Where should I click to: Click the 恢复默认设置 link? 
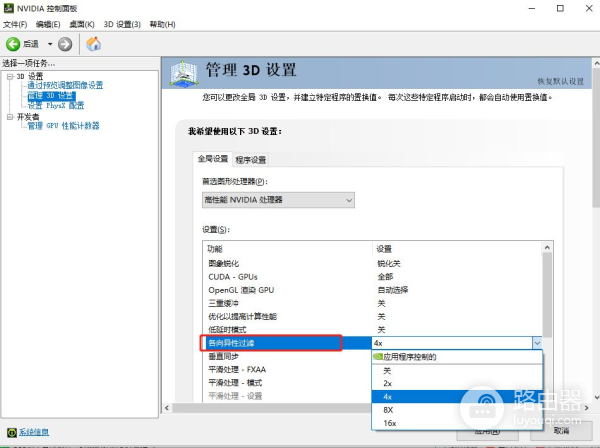(561, 81)
